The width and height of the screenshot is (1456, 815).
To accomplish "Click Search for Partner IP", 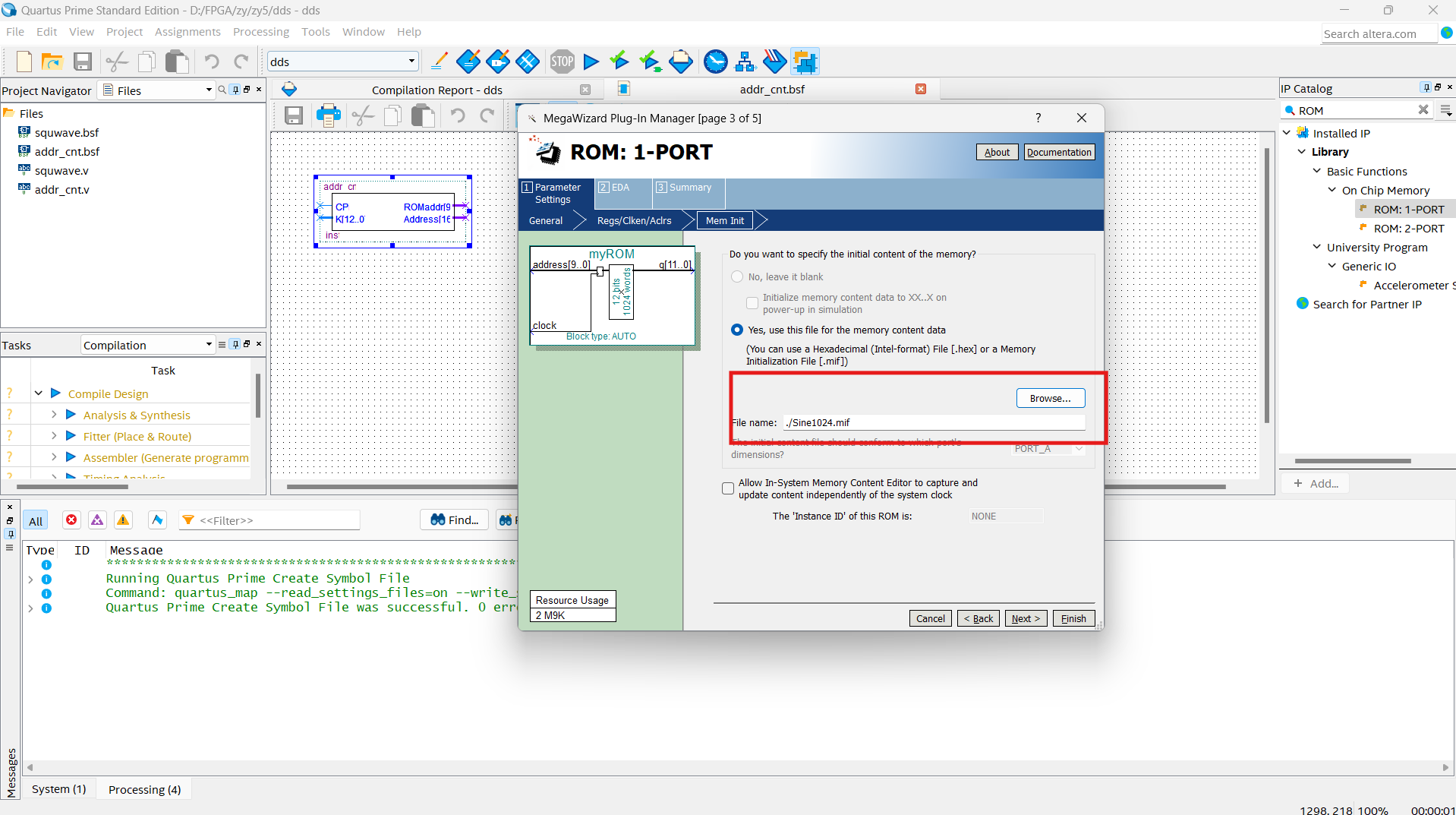I will pos(1366,304).
